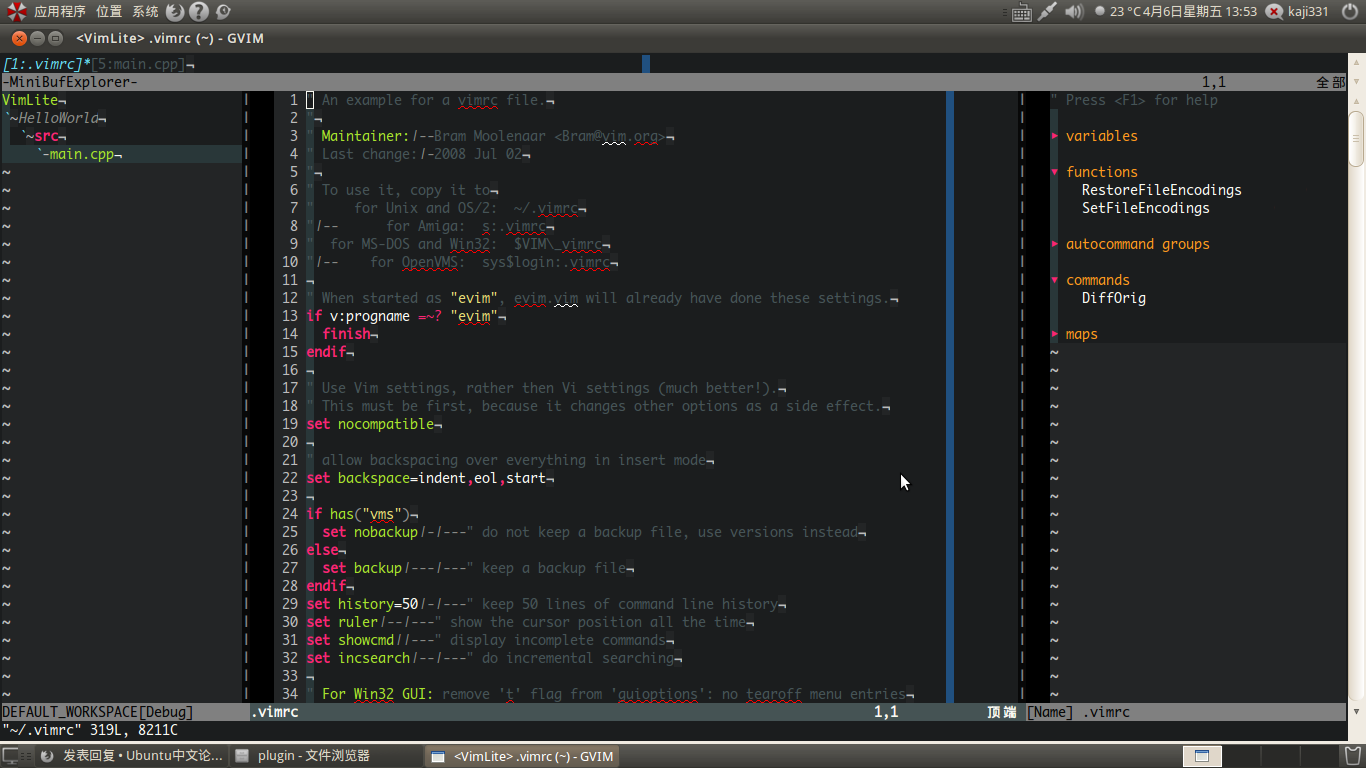
Task: Click the -MiniBufExplorer- status line
Action: click(674, 82)
